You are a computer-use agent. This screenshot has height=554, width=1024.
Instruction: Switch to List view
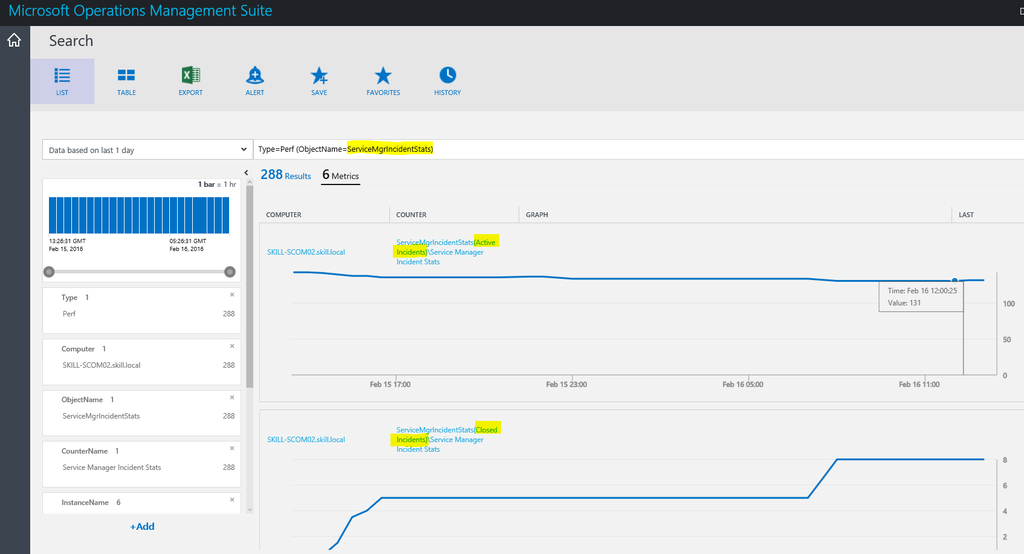(x=62, y=81)
